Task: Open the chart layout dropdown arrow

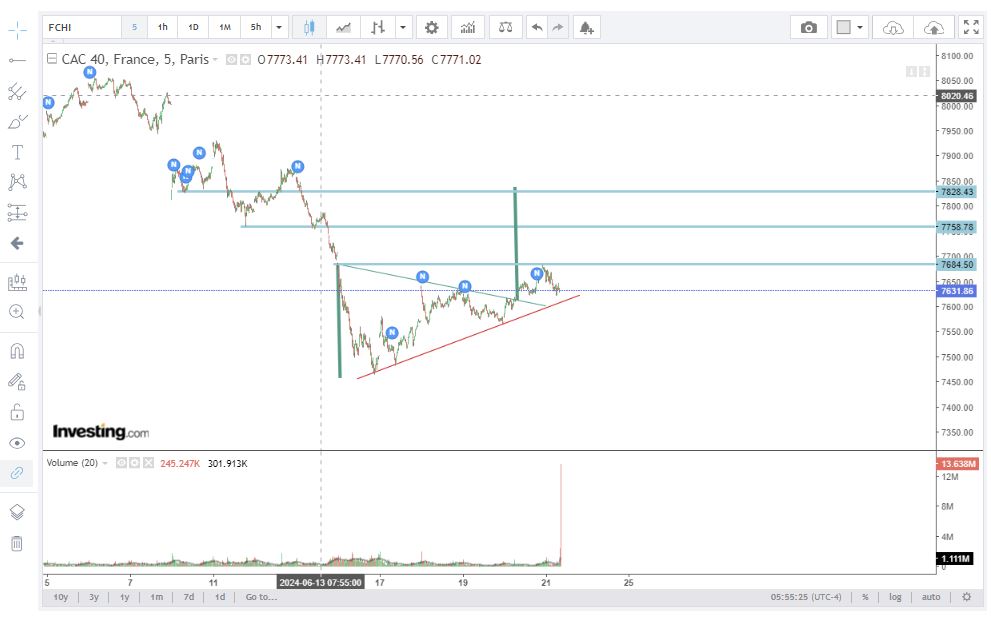Action: [x=860, y=27]
